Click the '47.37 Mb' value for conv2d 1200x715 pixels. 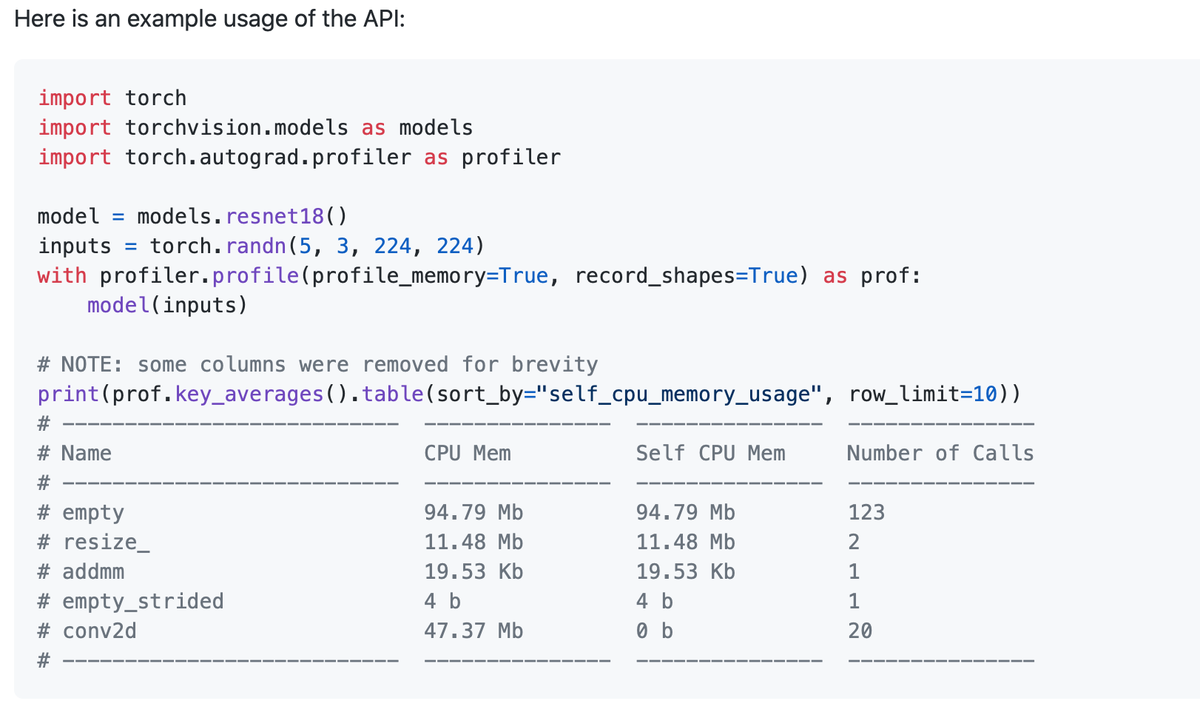[474, 631]
